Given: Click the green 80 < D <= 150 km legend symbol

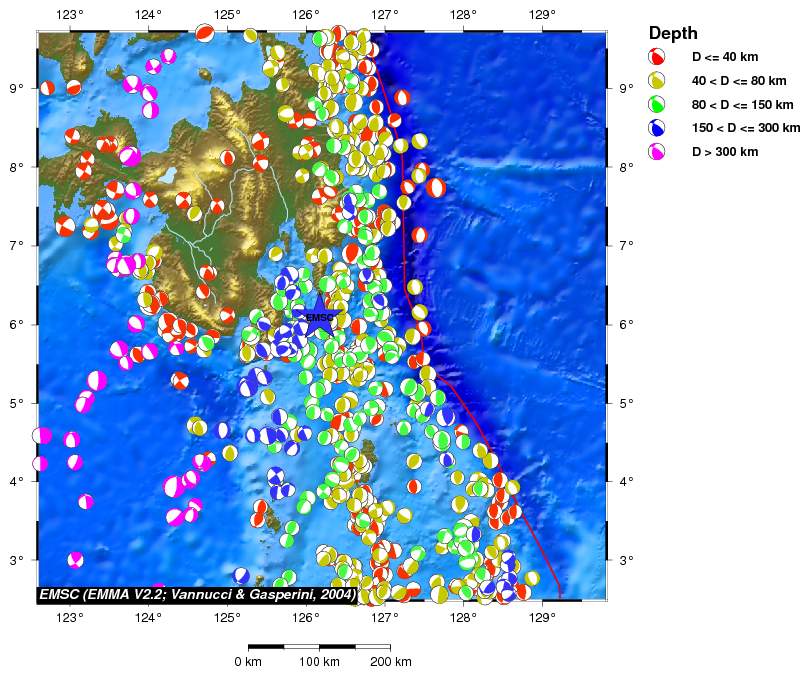Looking at the screenshot, I should tap(658, 104).
